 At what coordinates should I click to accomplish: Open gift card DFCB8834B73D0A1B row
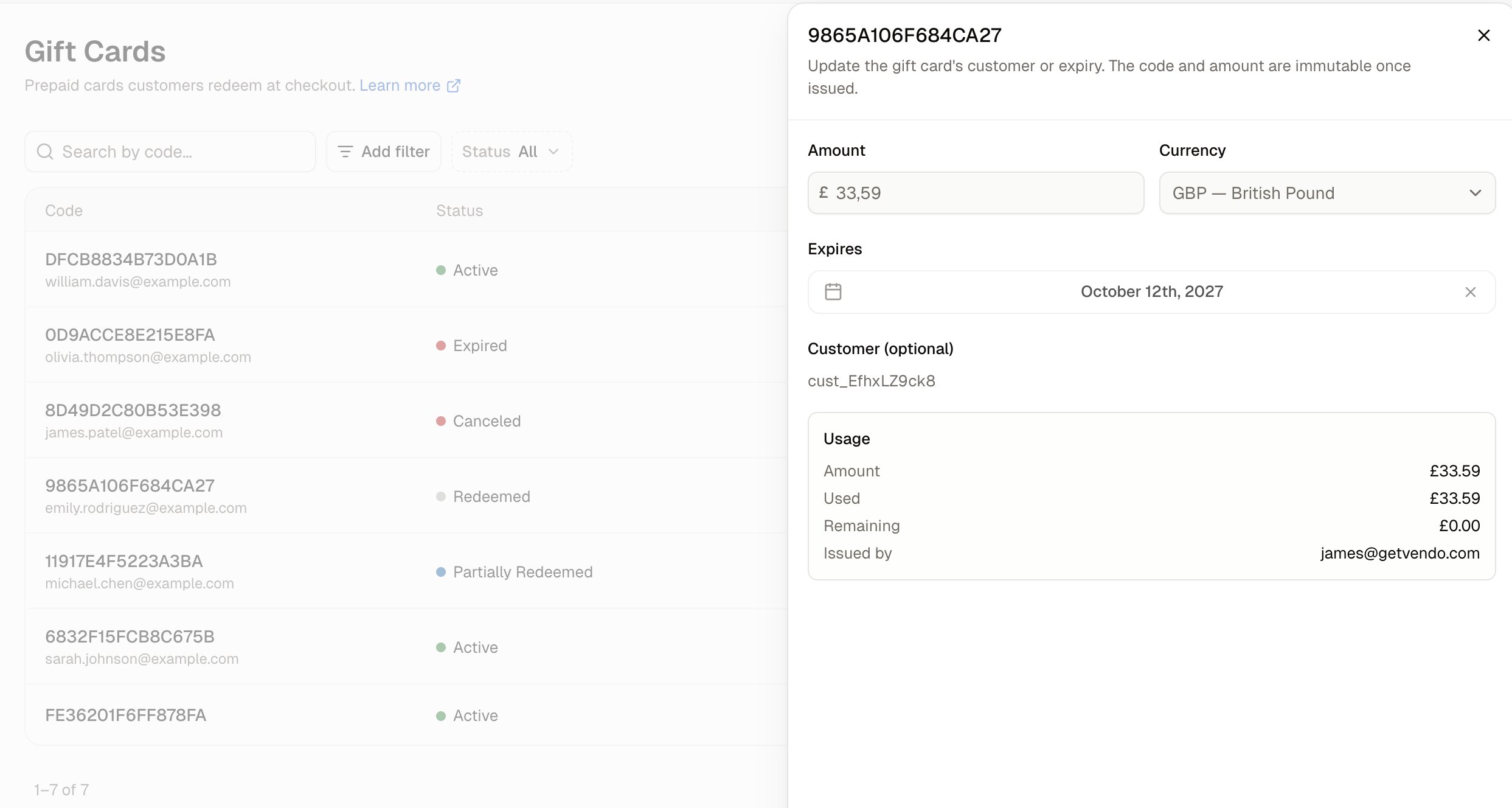point(406,270)
